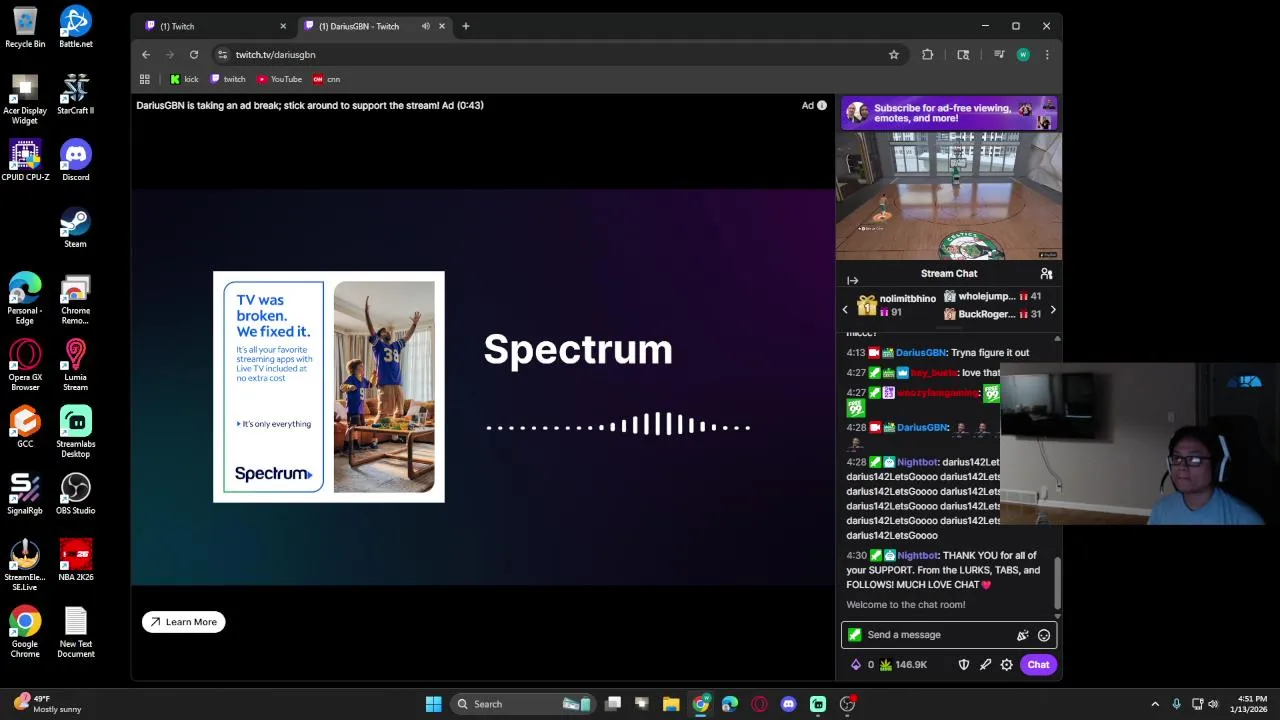
Task: Open Discord desktop shortcut
Action: [x=76, y=160]
